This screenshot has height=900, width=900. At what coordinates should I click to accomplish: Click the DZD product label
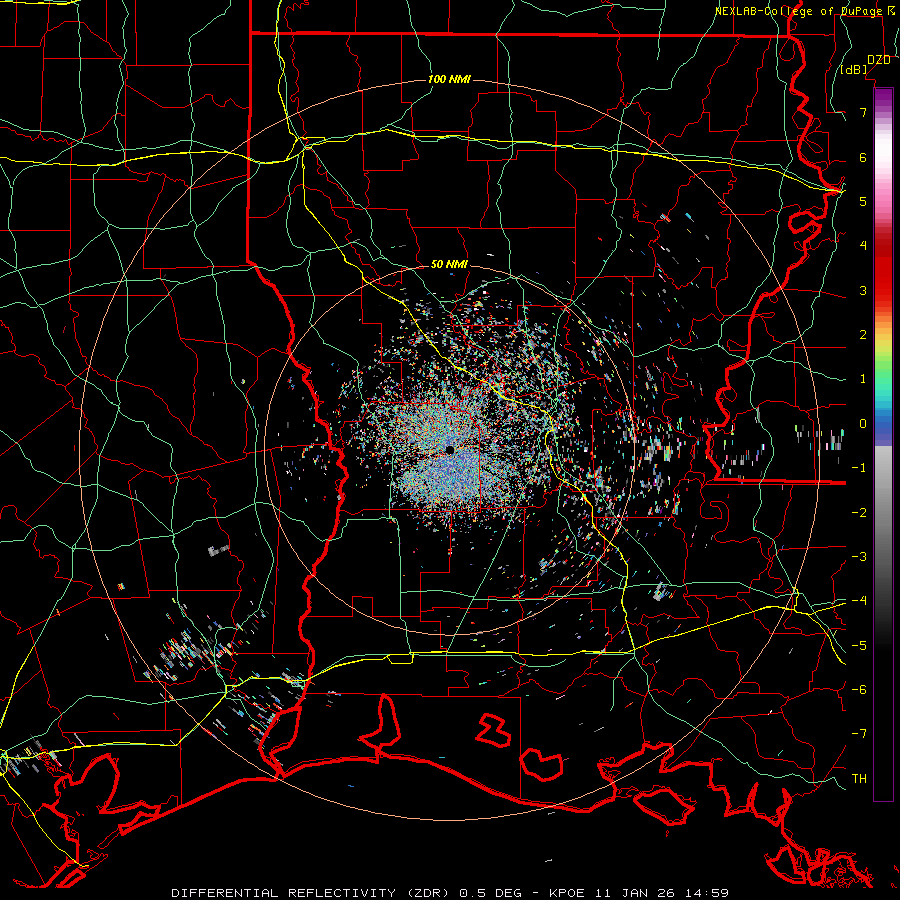coord(878,60)
